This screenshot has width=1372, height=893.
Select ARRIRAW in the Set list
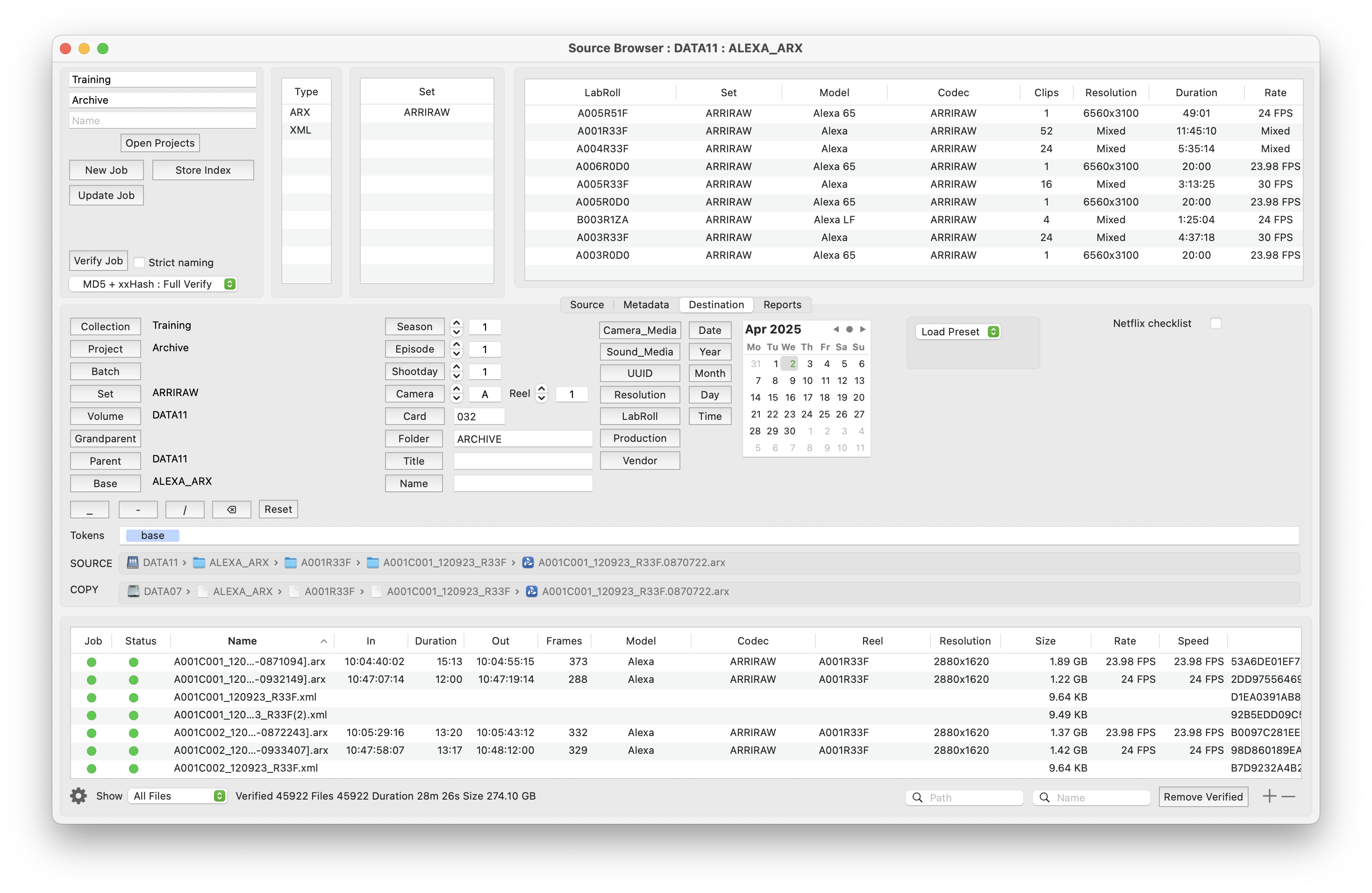(427, 113)
